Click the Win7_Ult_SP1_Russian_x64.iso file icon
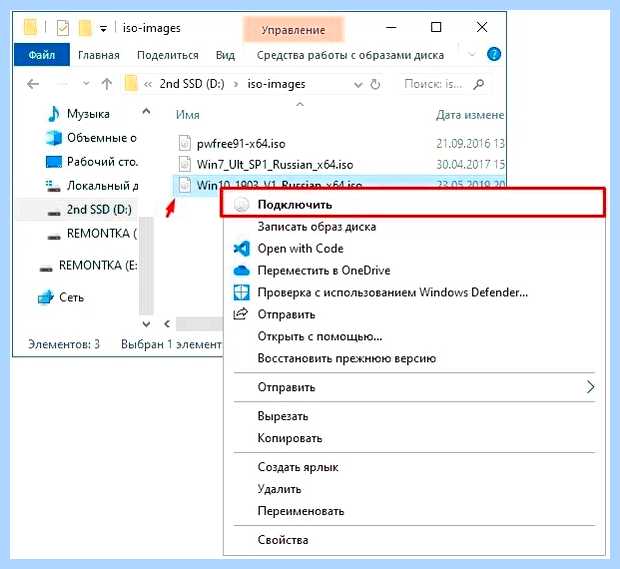Screen dimensions: 620x569 185,164
